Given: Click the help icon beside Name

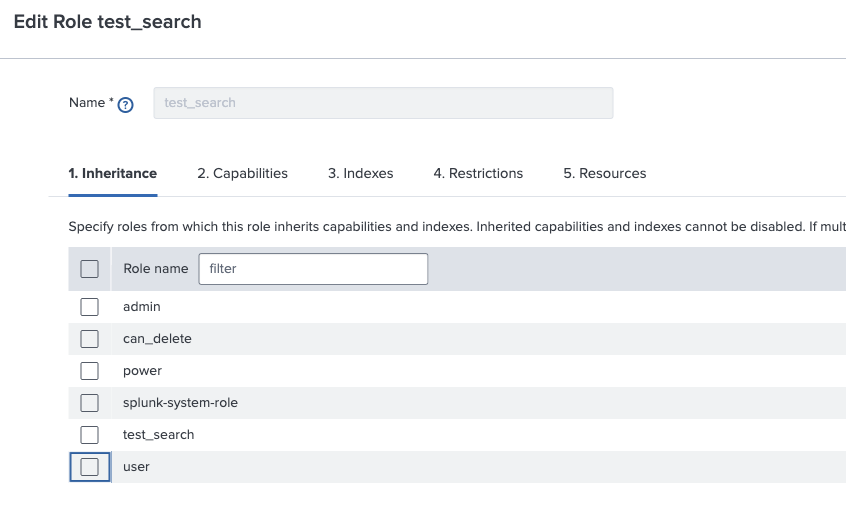Looking at the screenshot, I should 126,104.
